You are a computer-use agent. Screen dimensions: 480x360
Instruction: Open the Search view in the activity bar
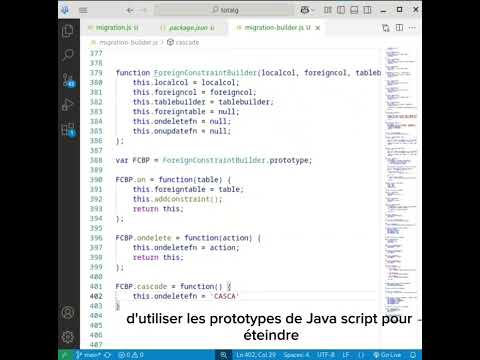(68, 55)
